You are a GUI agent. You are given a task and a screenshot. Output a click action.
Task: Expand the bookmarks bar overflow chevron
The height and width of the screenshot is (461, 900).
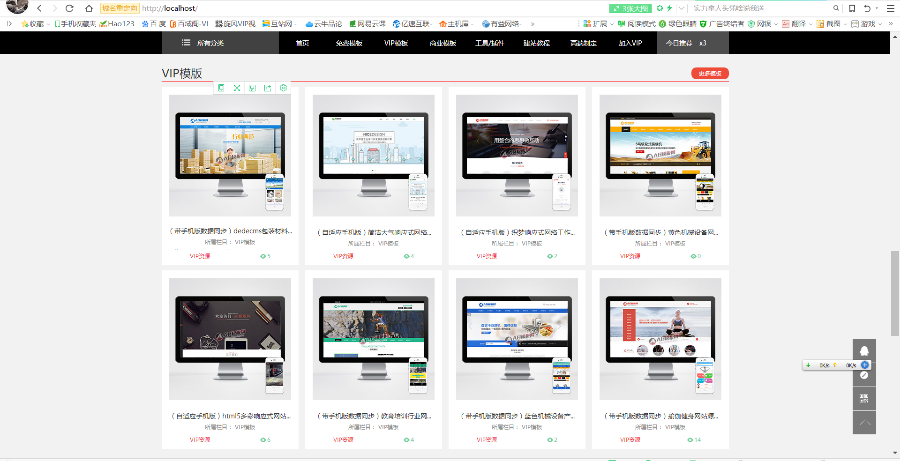tap(531, 23)
